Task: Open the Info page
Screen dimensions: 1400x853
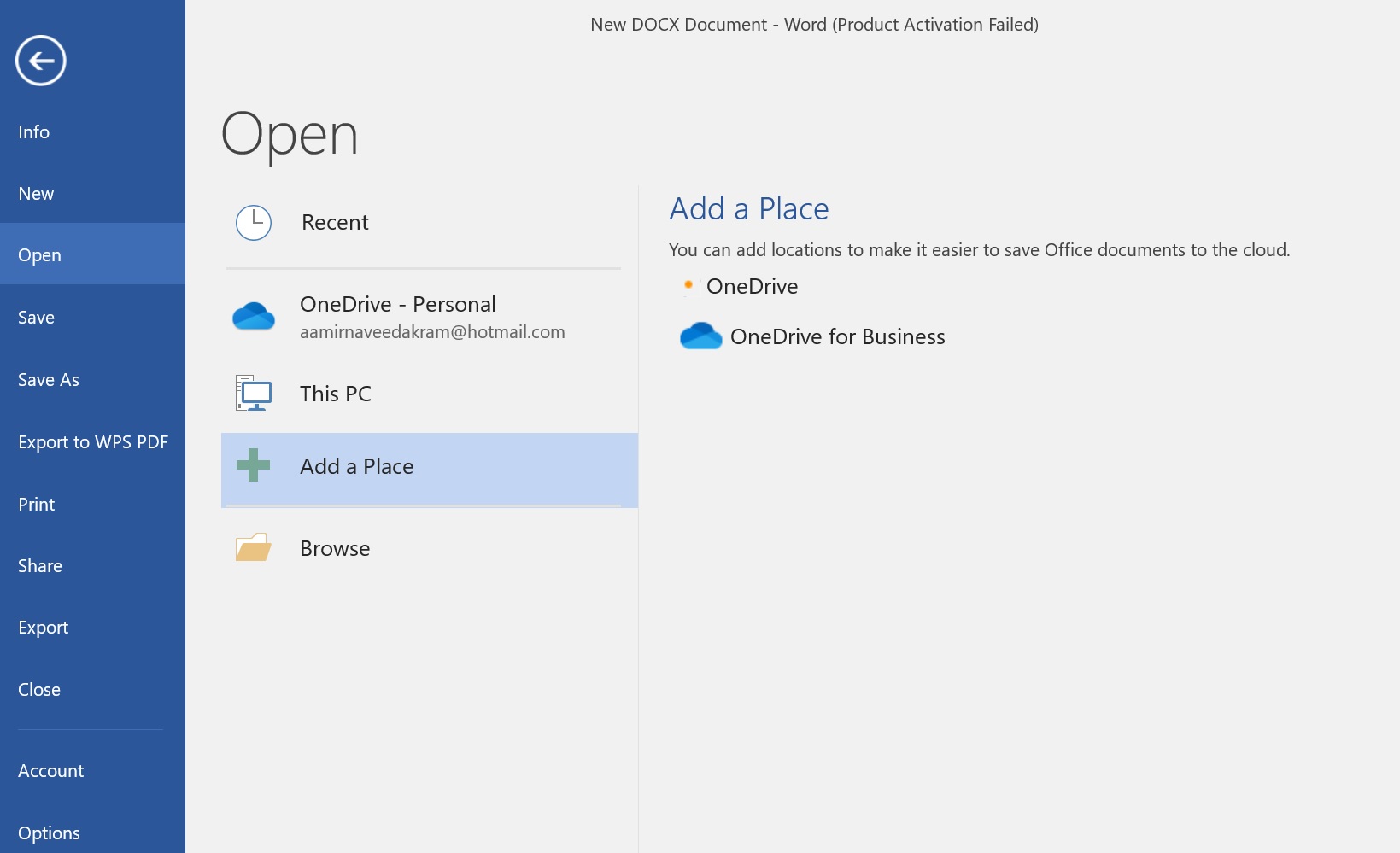Action: tap(34, 132)
